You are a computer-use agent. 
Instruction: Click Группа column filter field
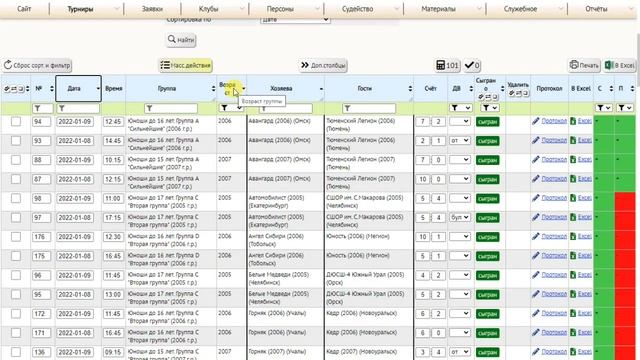coord(171,108)
